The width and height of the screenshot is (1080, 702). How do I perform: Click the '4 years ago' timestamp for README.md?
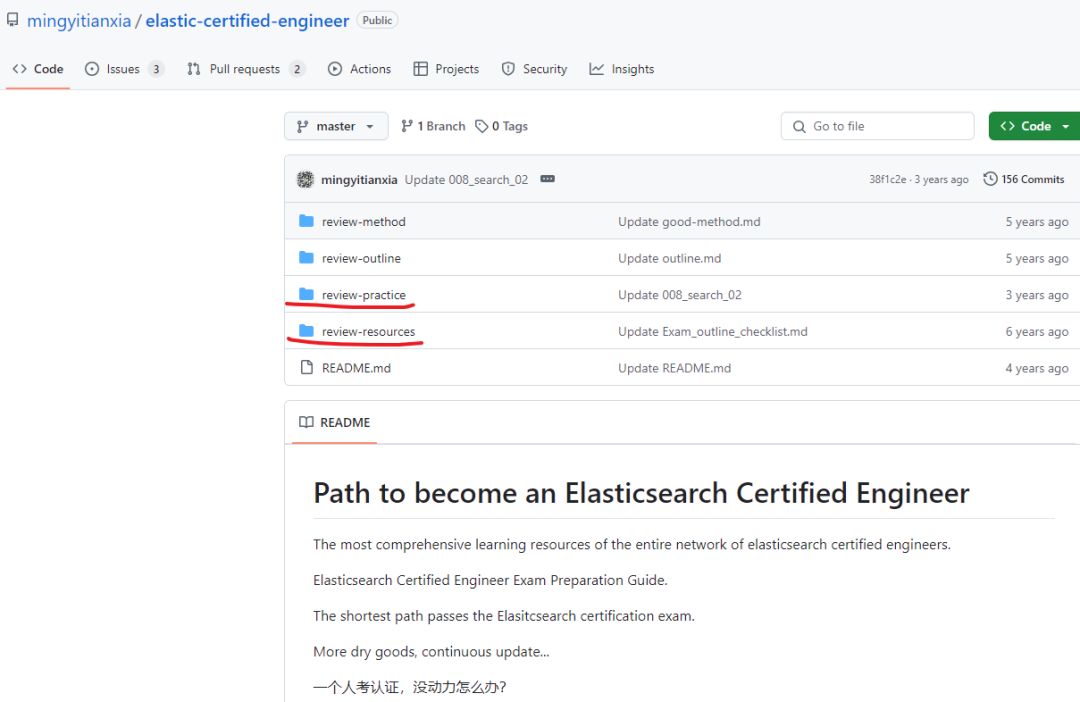[1037, 368]
